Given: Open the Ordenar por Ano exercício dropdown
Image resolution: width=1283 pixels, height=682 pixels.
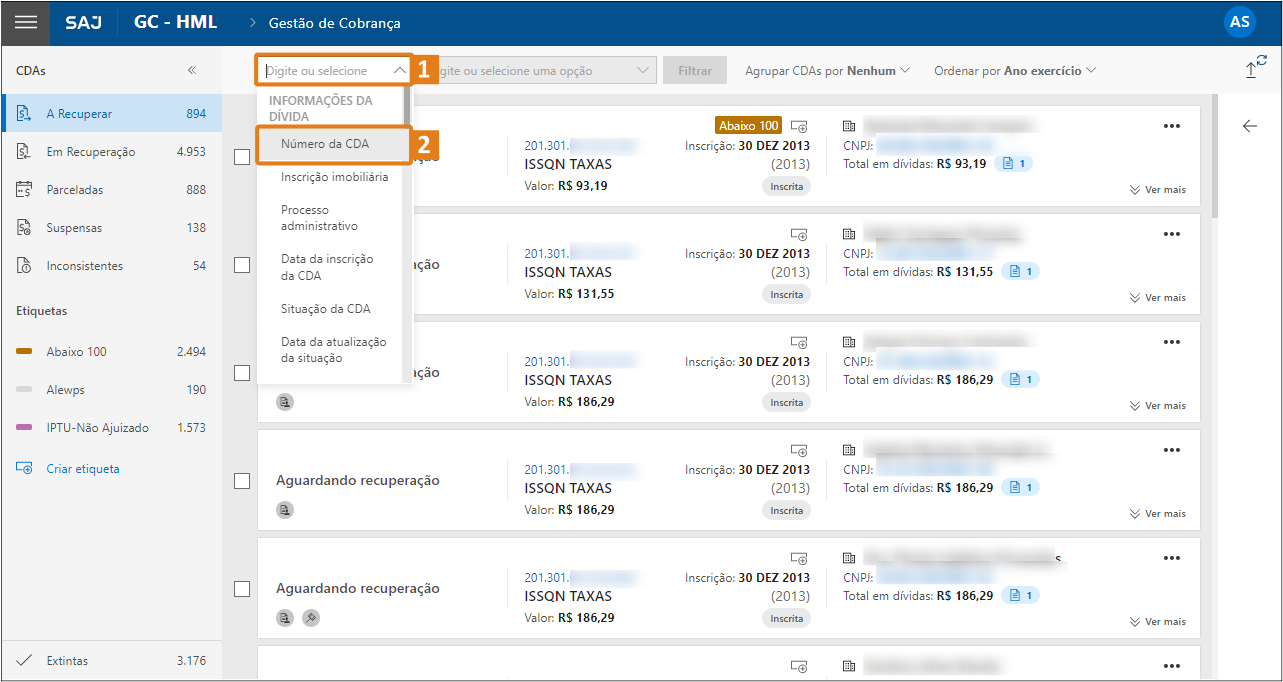Looking at the screenshot, I should tap(1015, 71).
